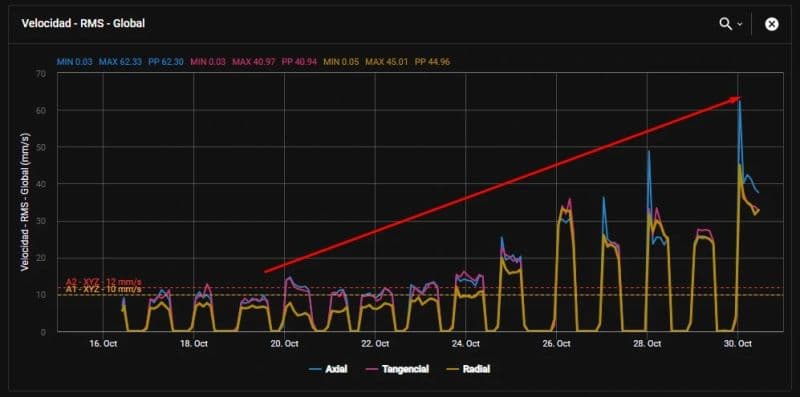
Task: Click the Tangencial peak at 26. Oct
Action: [569, 199]
